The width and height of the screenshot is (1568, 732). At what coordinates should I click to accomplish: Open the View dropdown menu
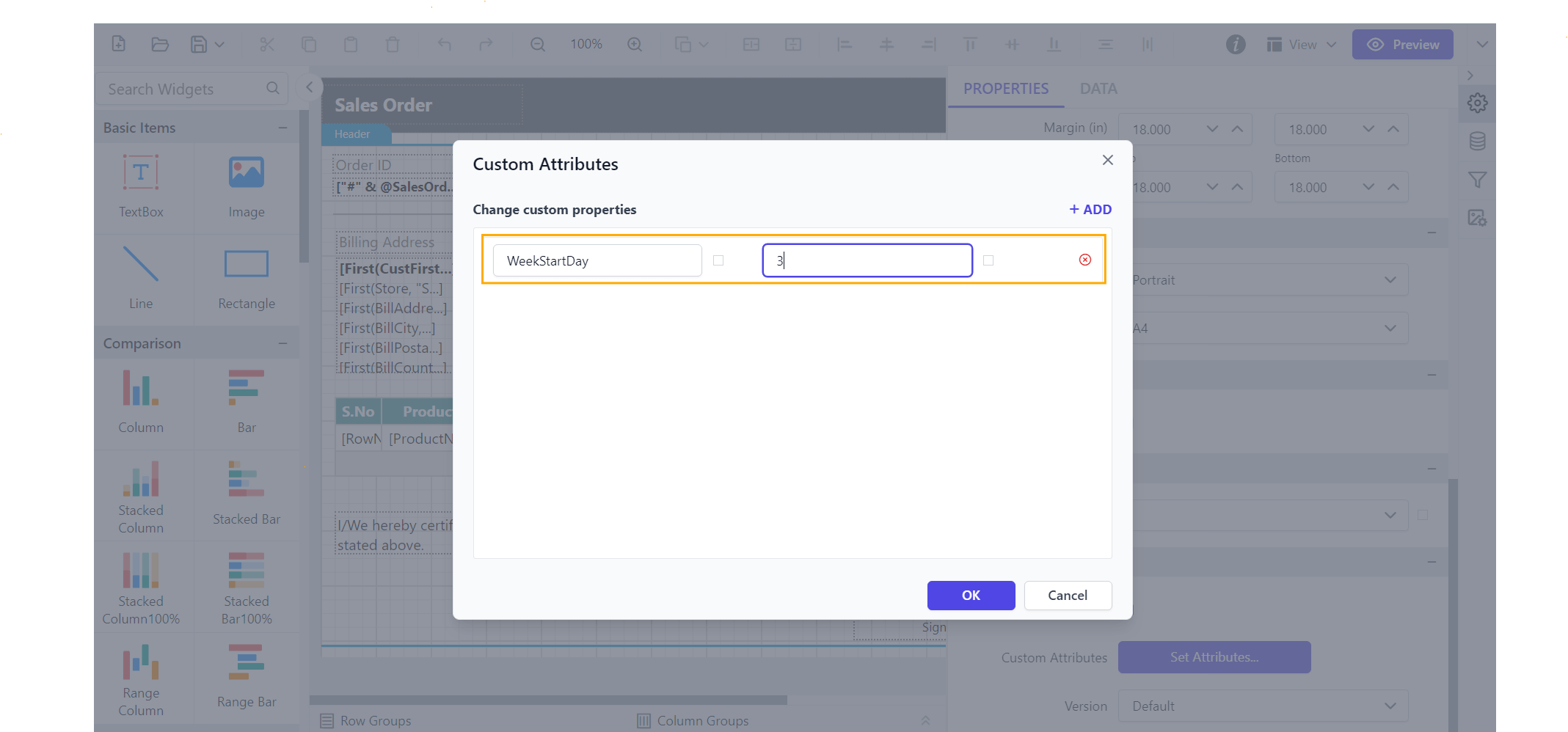[x=1302, y=44]
